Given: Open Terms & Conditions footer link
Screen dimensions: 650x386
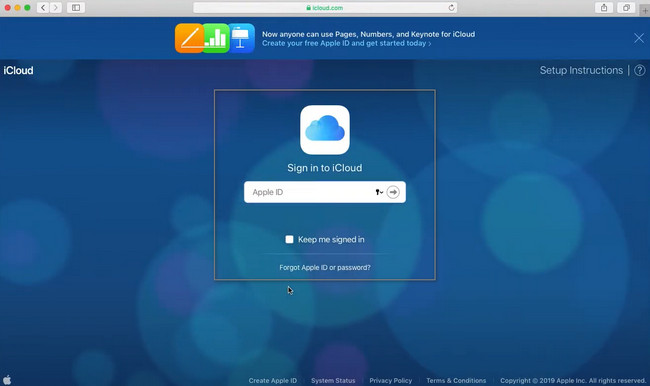Looking at the screenshot, I should pyautogui.click(x=456, y=381).
